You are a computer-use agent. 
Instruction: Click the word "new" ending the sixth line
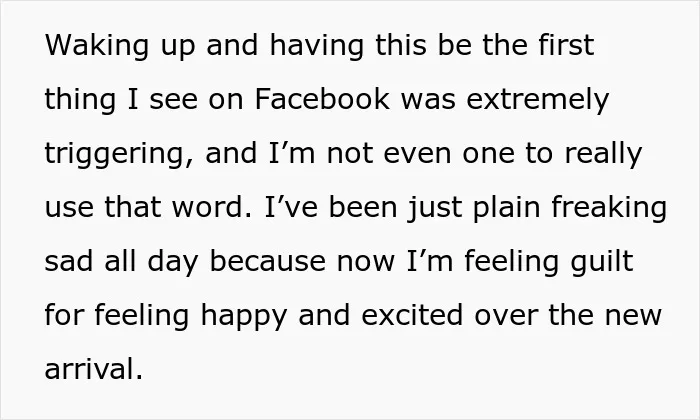point(633,316)
